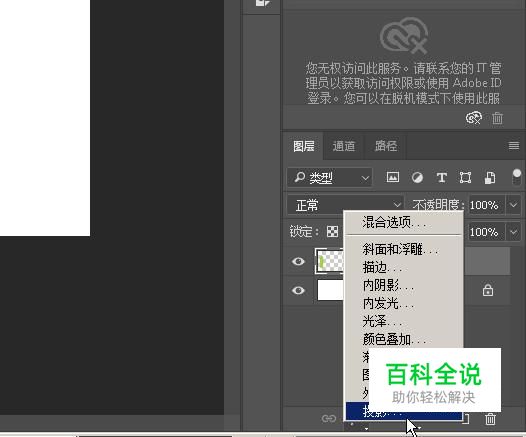Click lock icon on Background layer
Screen dimensions: 526x437
(488, 290)
